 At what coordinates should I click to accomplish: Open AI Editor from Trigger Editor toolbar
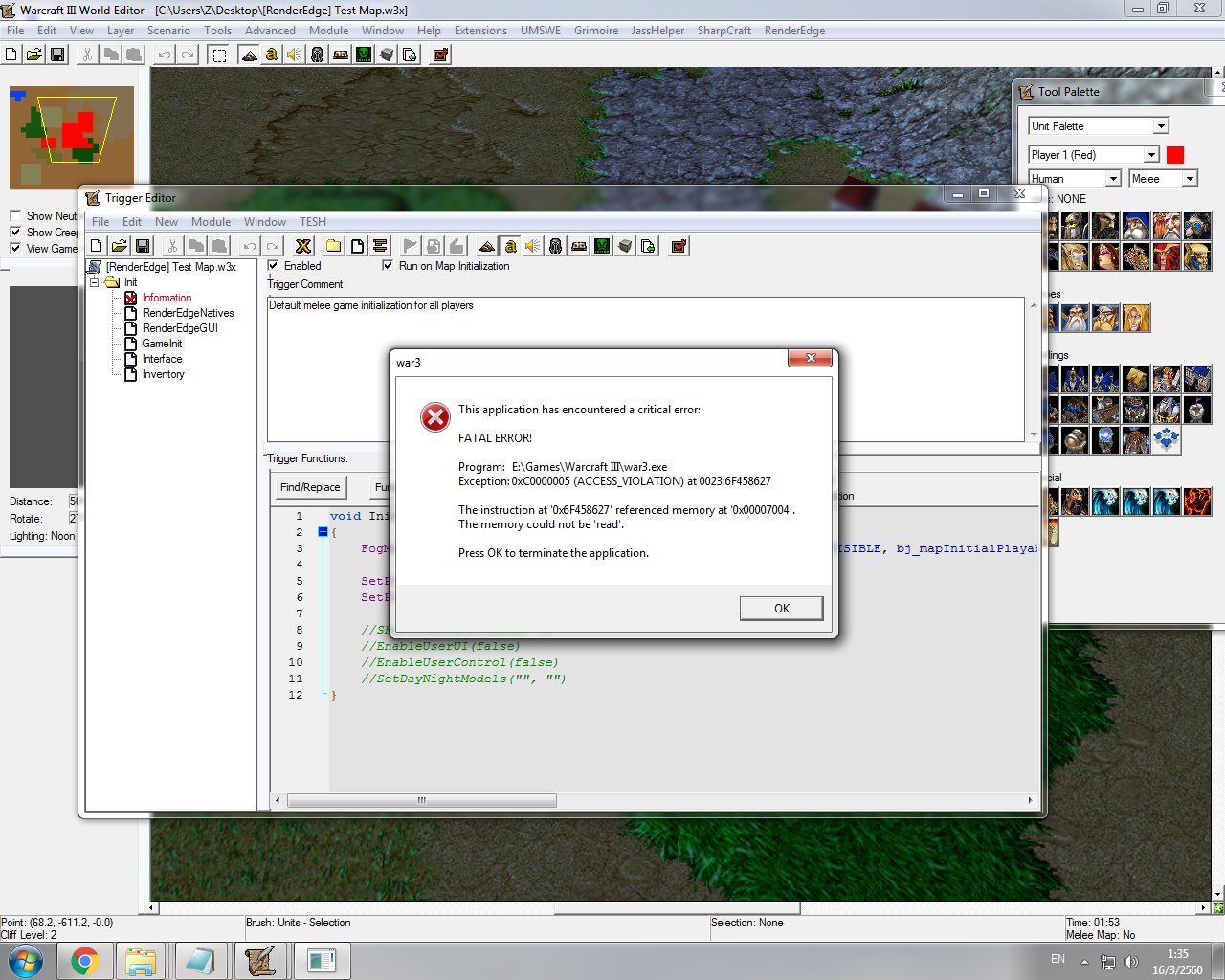pyautogui.click(x=602, y=246)
